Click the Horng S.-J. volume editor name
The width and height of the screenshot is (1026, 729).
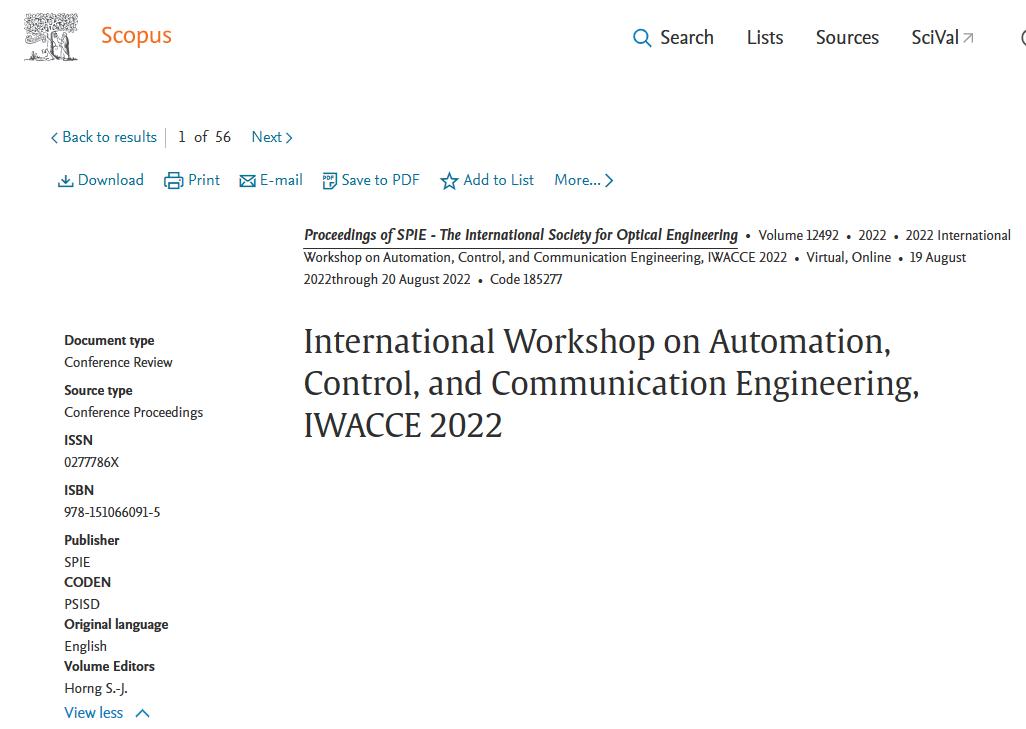(96, 688)
